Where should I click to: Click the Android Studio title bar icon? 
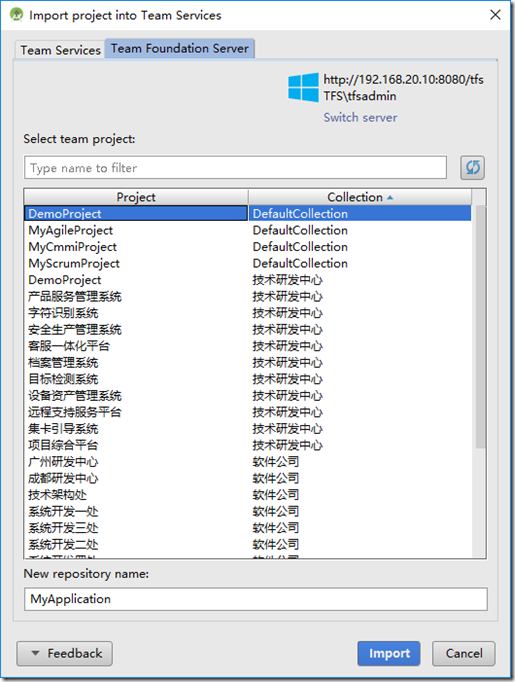(x=17, y=15)
